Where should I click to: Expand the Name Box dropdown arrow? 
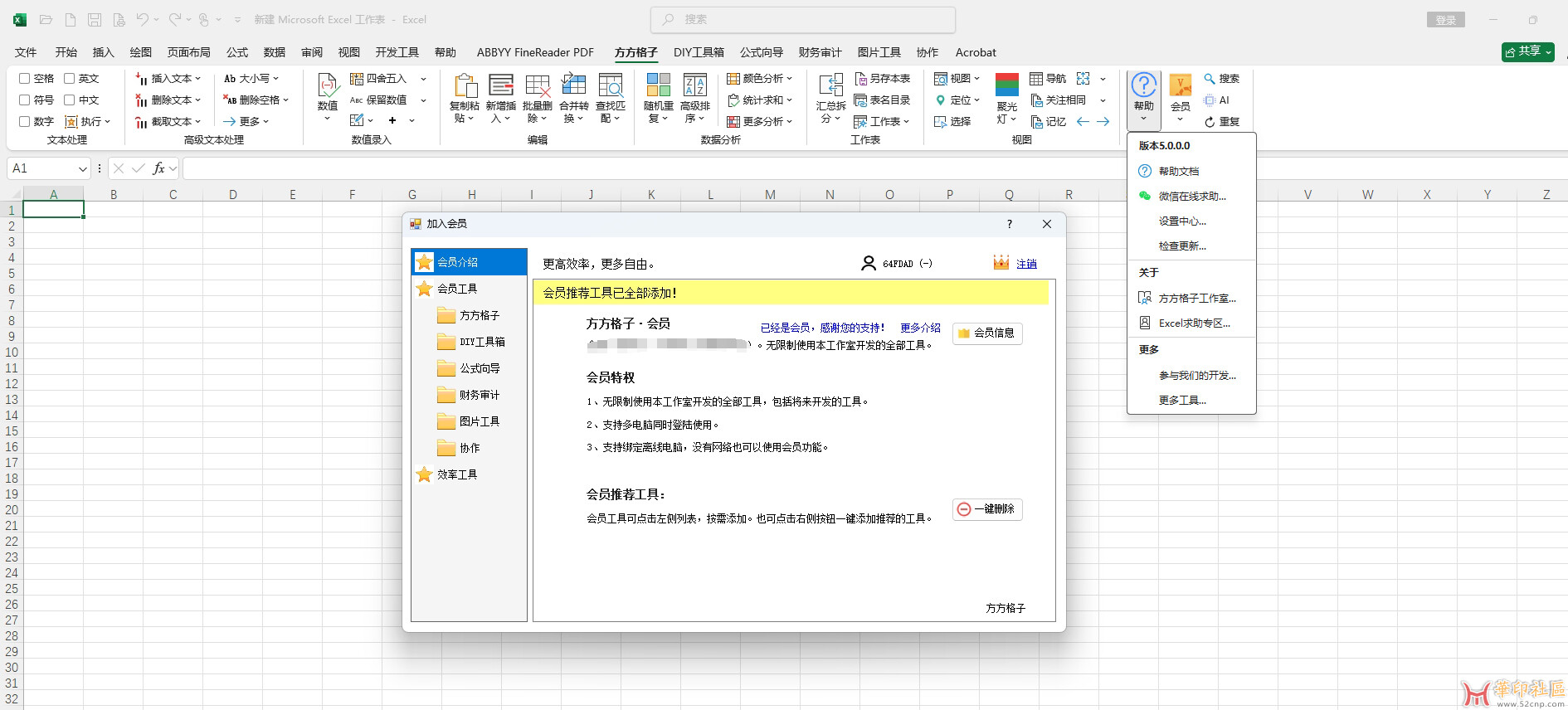tap(82, 169)
